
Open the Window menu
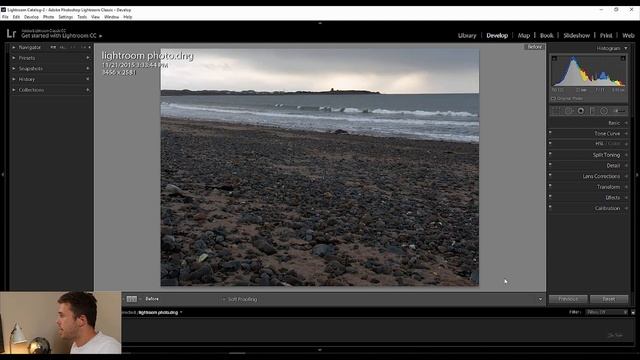(x=111, y=17)
